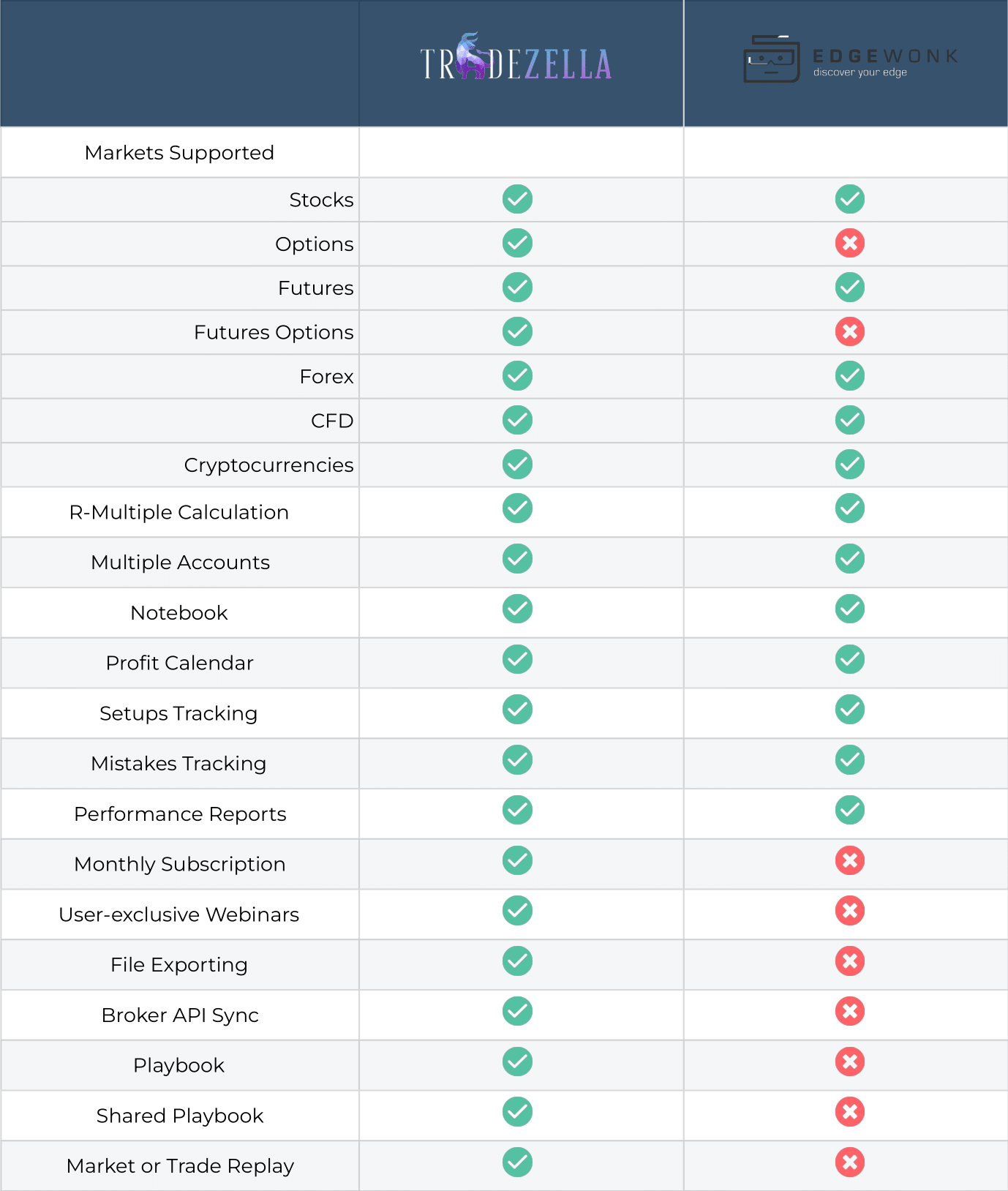Click the User-exclusive Webinars label
Viewport: 1008px width, 1191px height.
coord(179,914)
